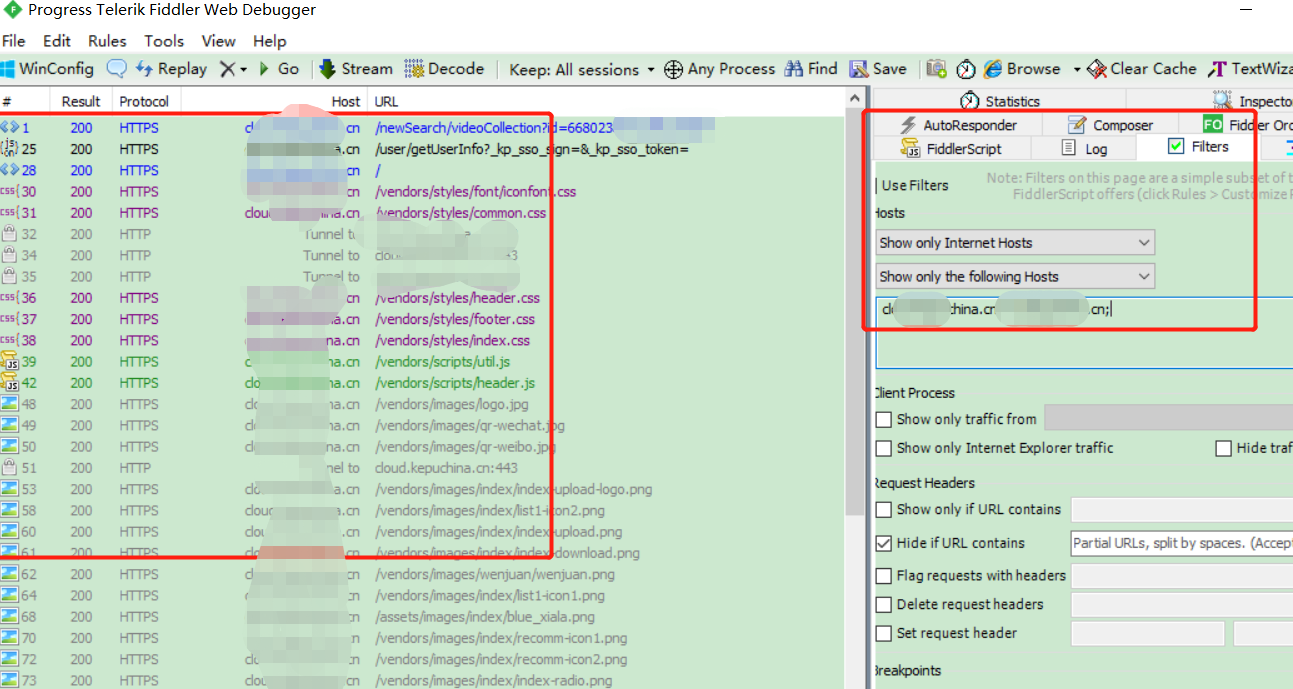This screenshot has width=1293, height=689.
Task: Click the image icon of session 62
Action: pyautogui.click(x=10, y=574)
